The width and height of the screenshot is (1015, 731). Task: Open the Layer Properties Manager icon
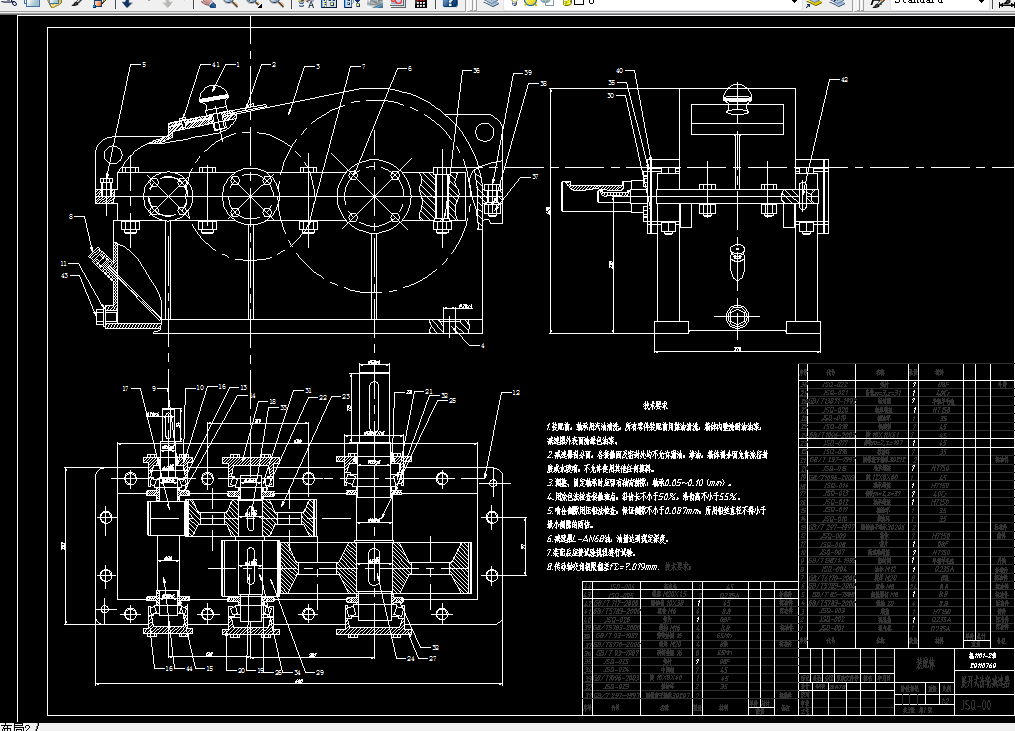click(x=492, y=5)
